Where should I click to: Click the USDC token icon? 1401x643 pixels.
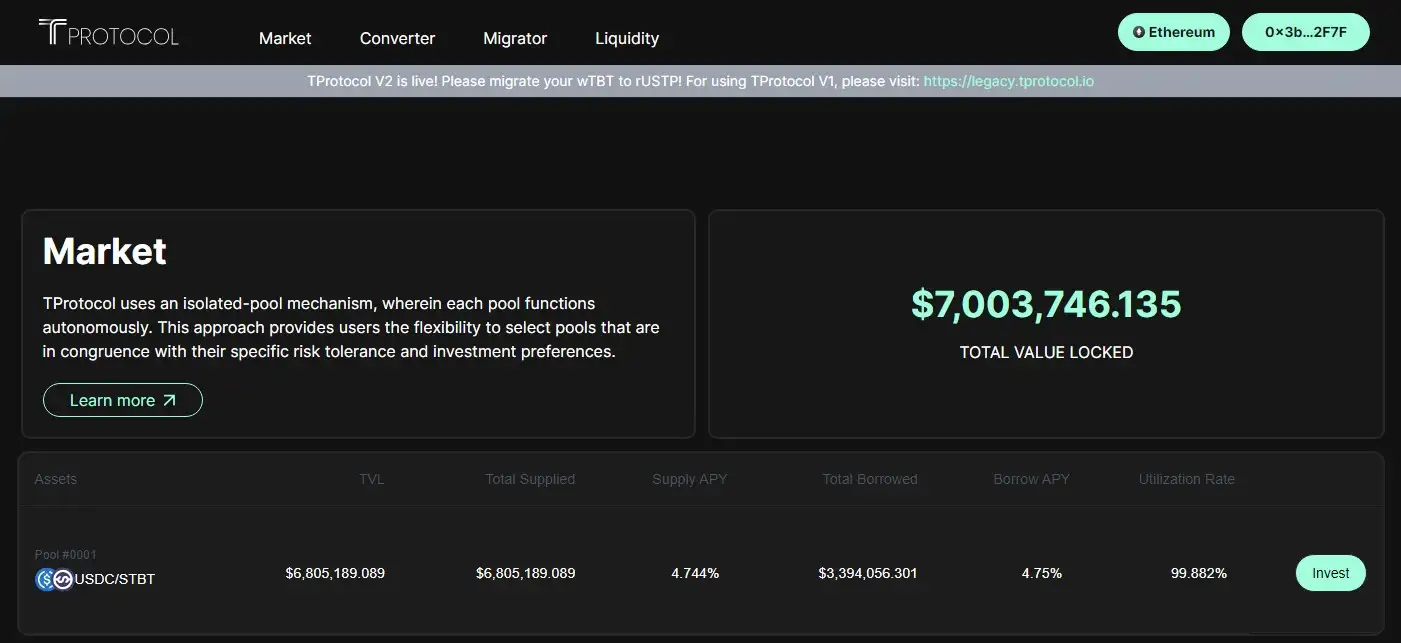pos(45,579)
